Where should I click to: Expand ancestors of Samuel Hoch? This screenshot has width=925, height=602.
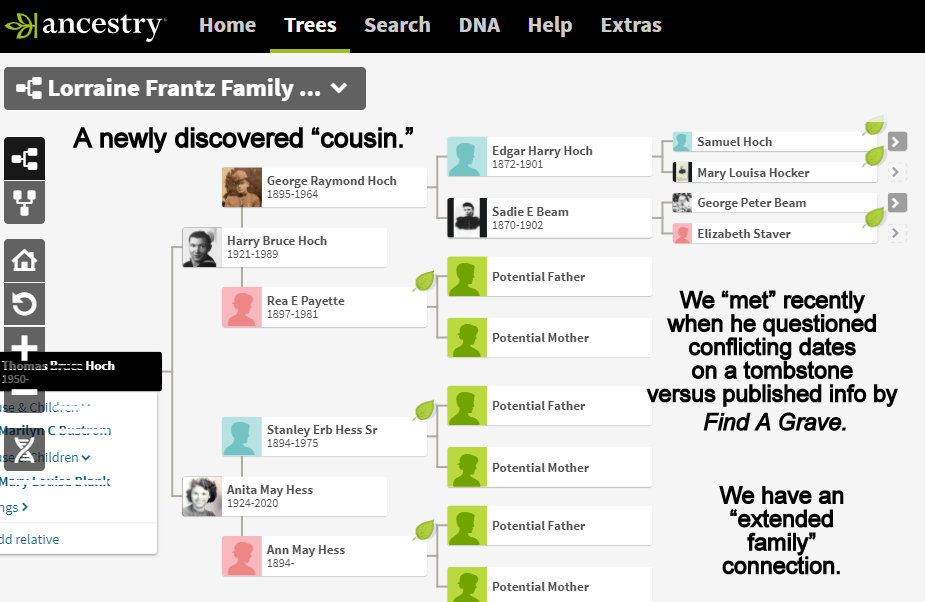pos(897,142)
